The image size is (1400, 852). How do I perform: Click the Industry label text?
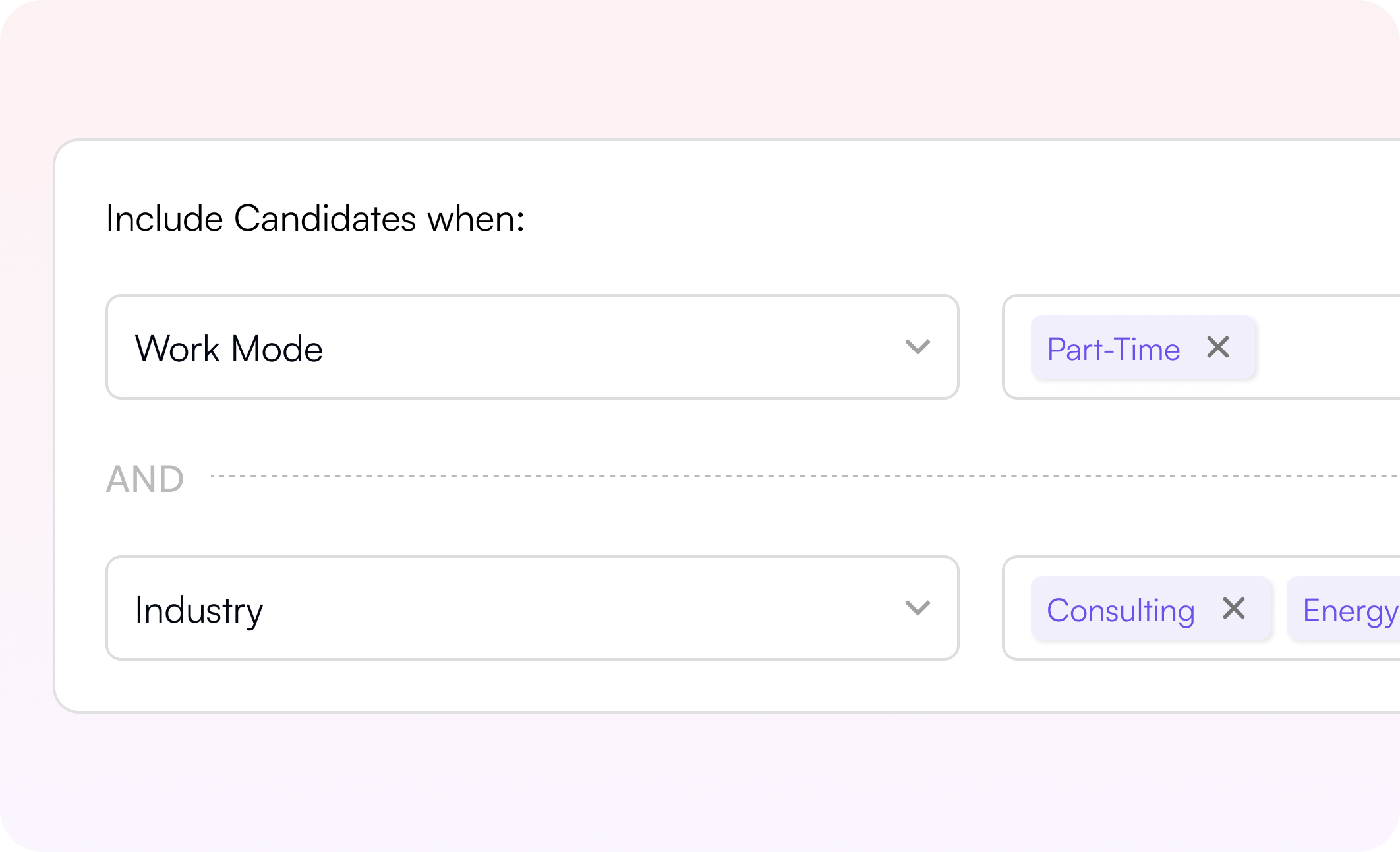click(x=198, y=610)
